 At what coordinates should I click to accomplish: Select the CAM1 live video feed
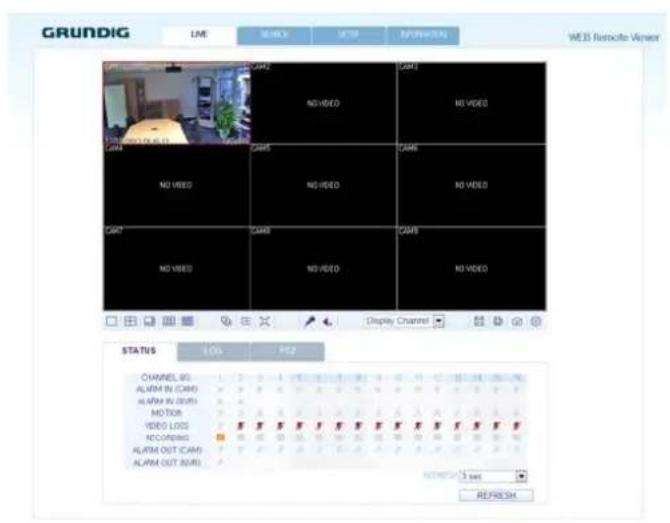pyautogui.click(x=176, y=103)
